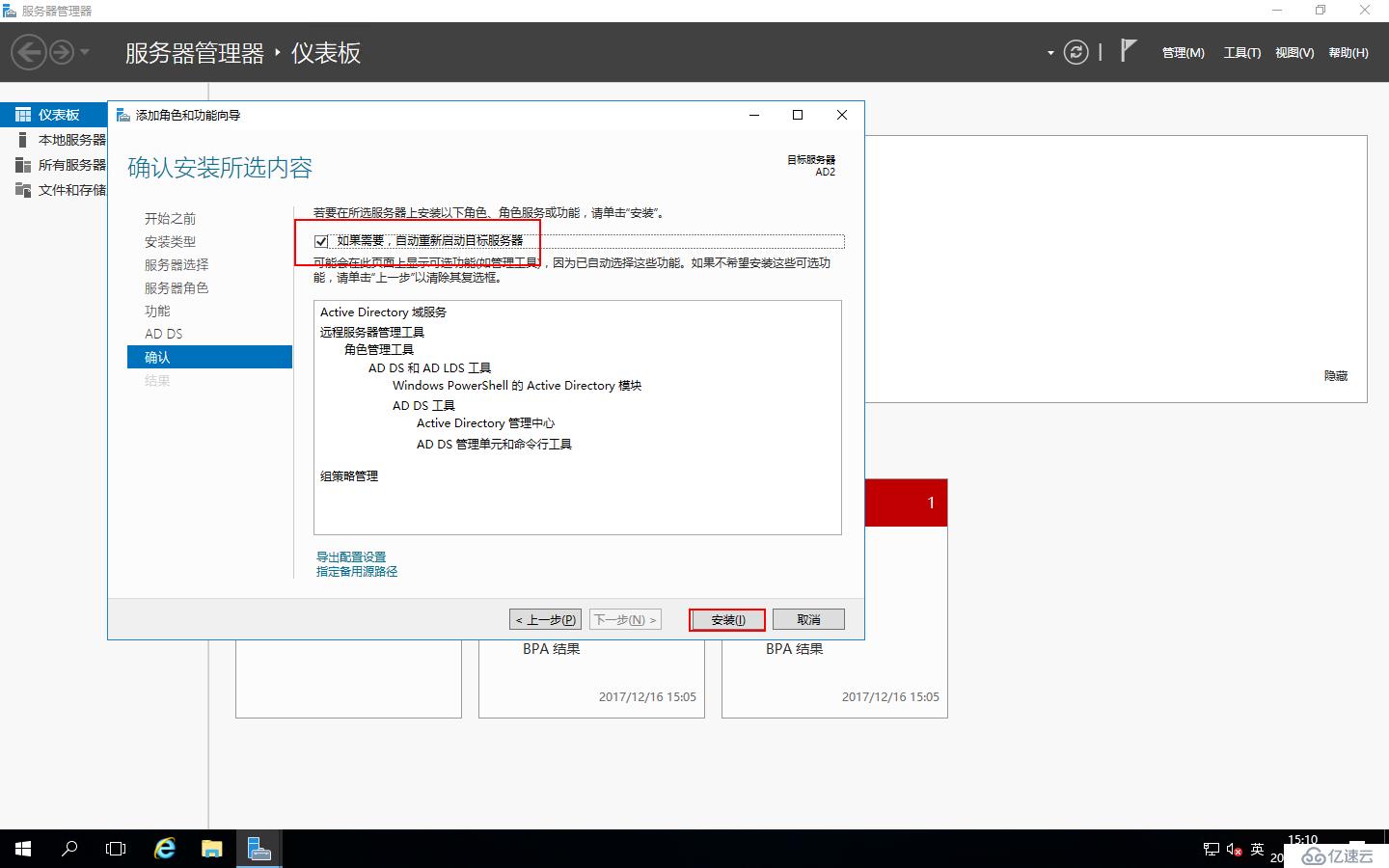Launch Internet Explorer from the taskbar

165,849
